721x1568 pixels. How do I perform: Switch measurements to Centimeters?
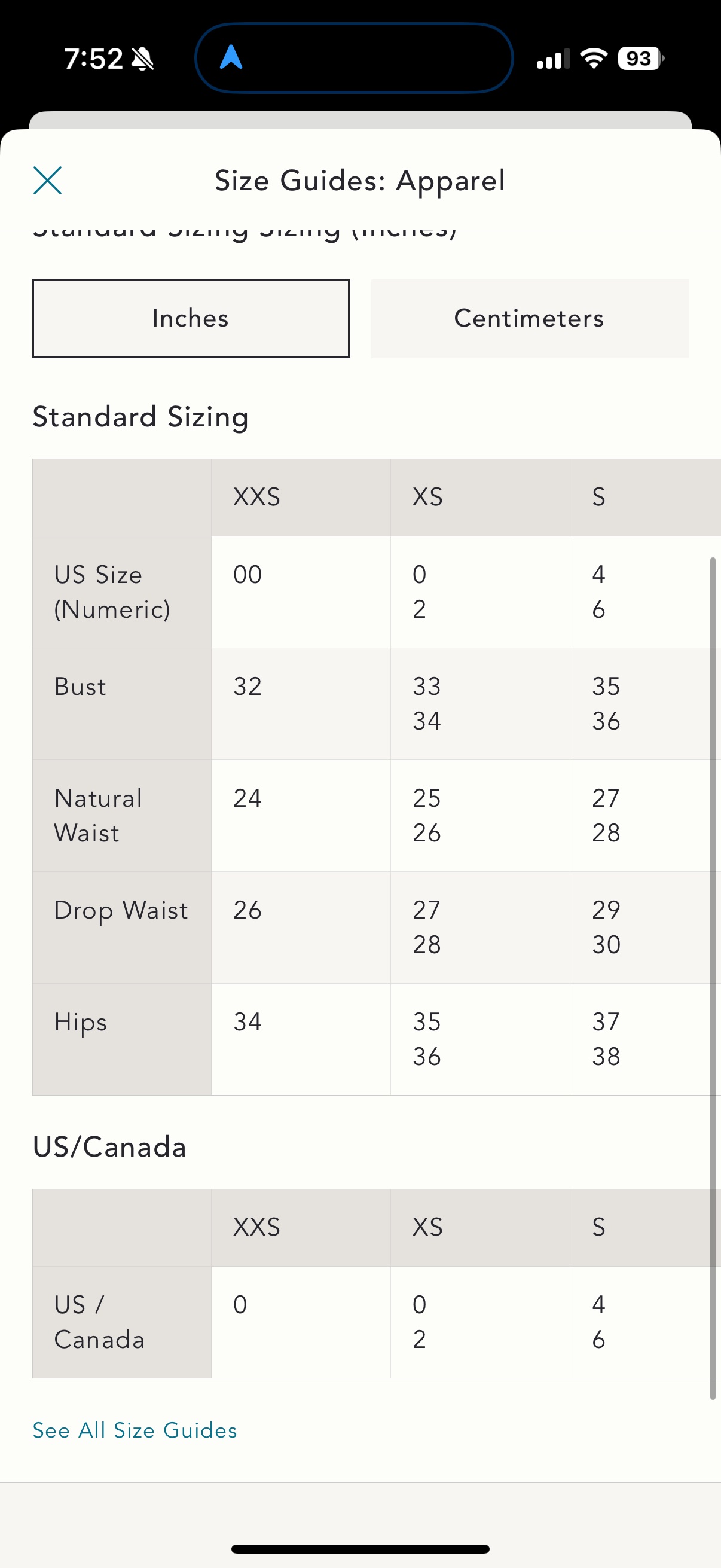529,318
